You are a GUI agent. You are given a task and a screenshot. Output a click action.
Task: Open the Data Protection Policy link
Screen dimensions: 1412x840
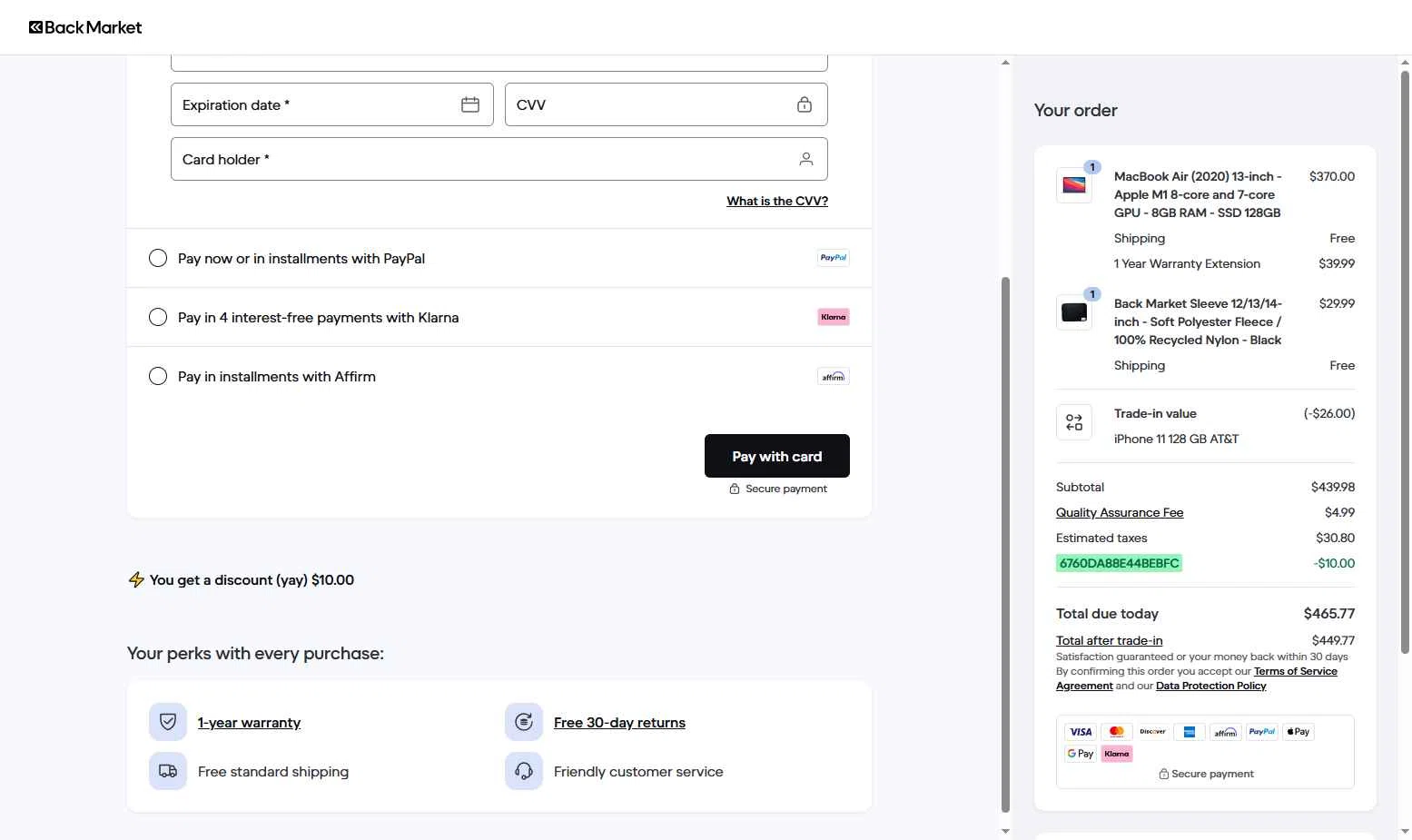(x=1210, y=686)
